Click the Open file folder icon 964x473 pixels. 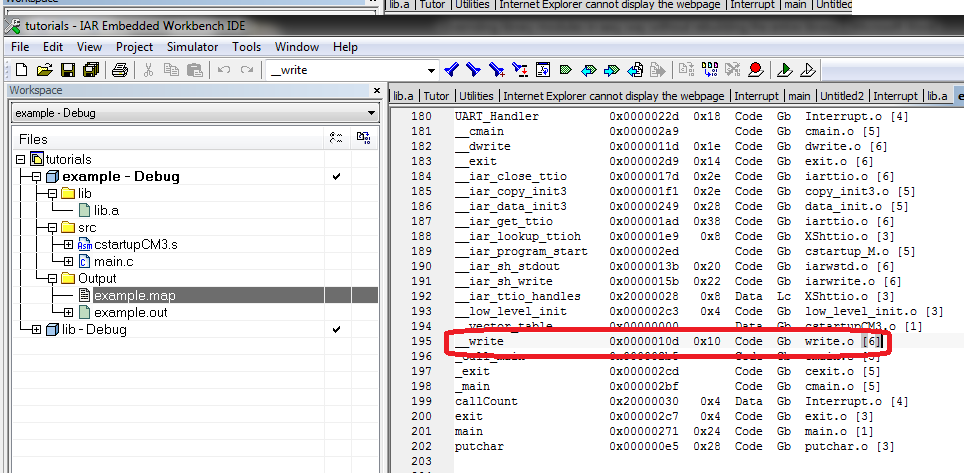pyautogui.click(x=44, y=70)
